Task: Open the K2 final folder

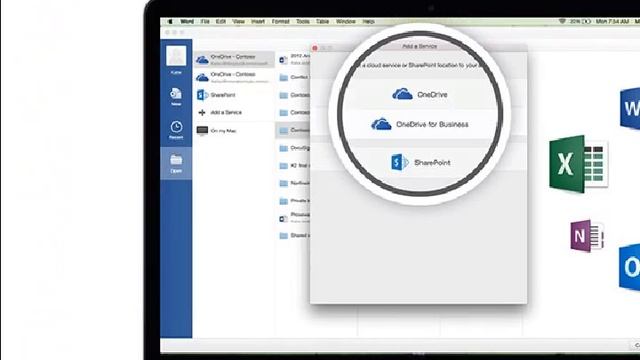Action: (293, 166)
